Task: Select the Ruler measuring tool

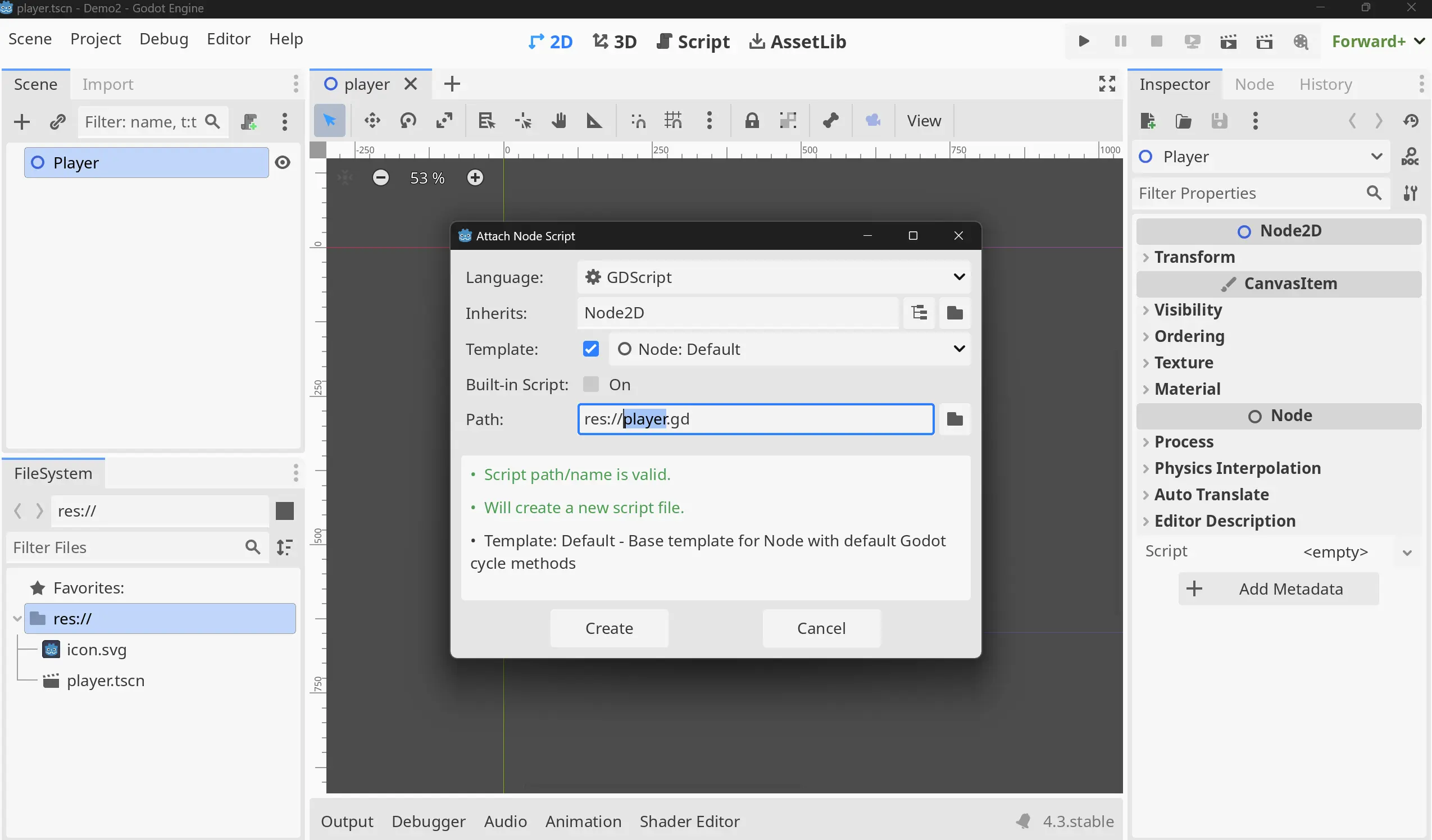Action: (x=594, y=120)
